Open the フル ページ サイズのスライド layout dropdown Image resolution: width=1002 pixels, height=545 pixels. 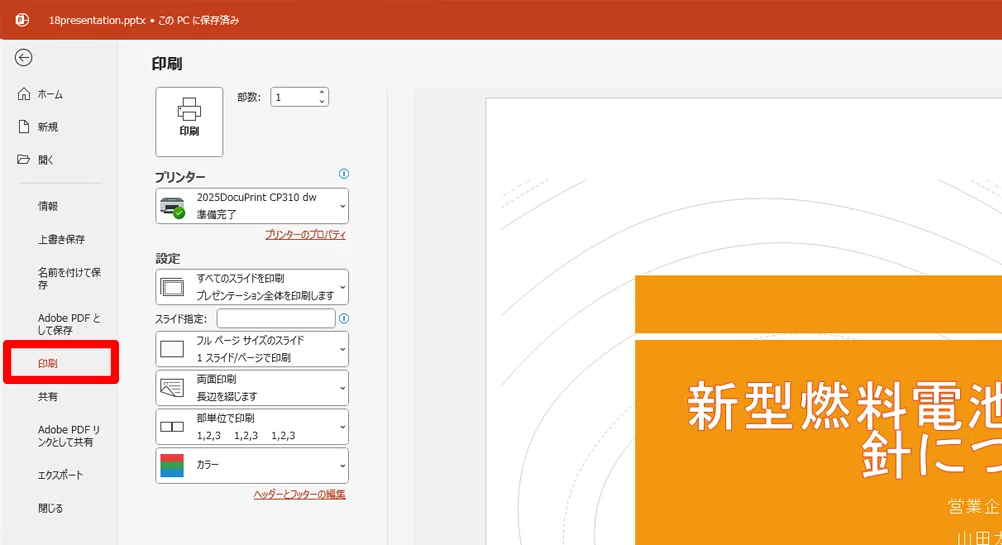pyautogui.click(x=252, y=349)
